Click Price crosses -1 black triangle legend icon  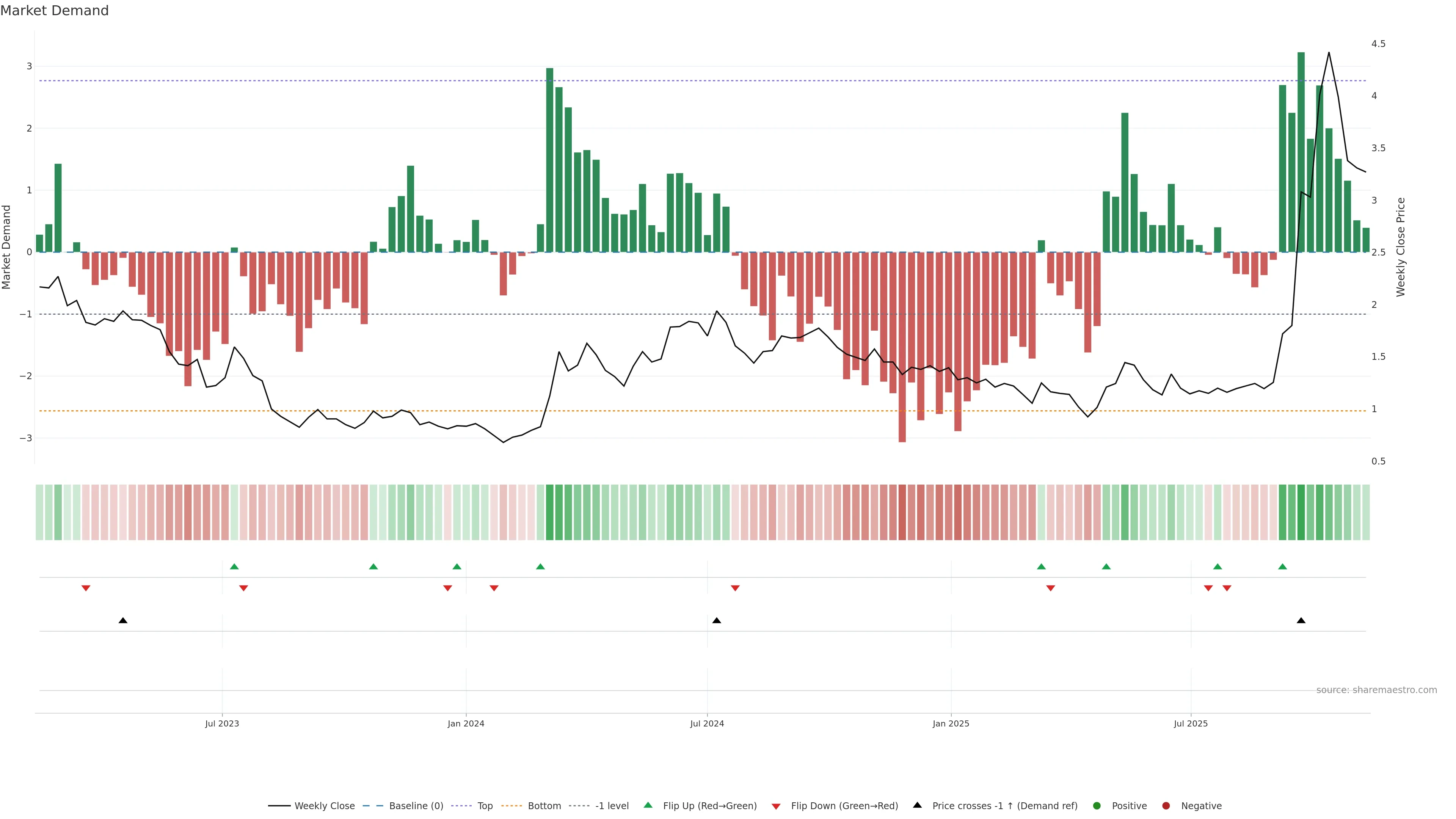917,805
